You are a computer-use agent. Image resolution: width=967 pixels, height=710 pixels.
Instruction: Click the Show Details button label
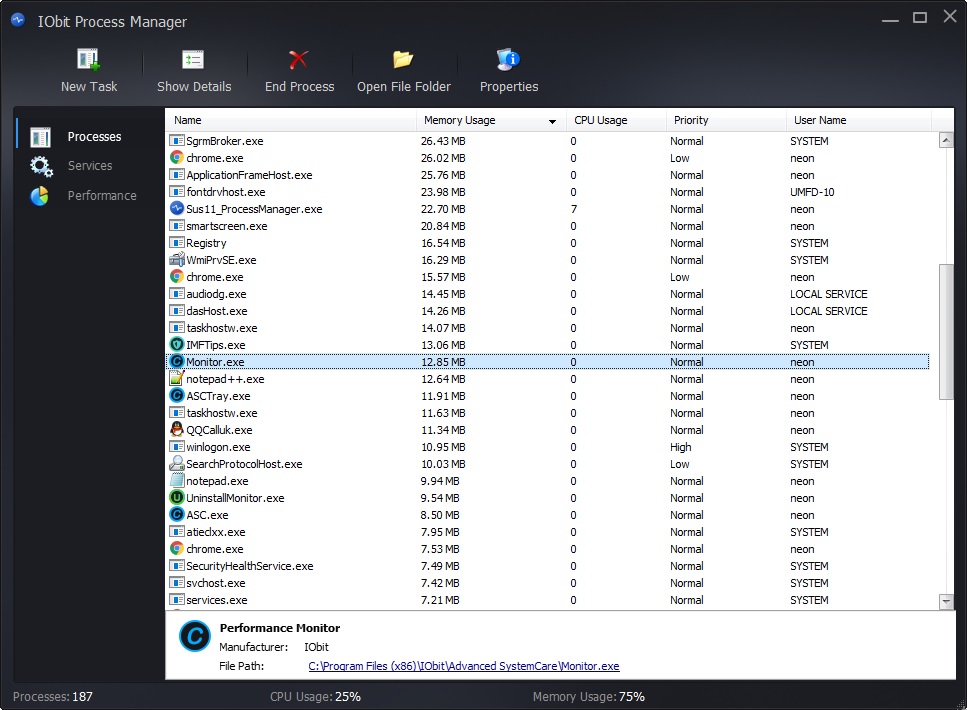pyautogui.click(x=193, y=87)
